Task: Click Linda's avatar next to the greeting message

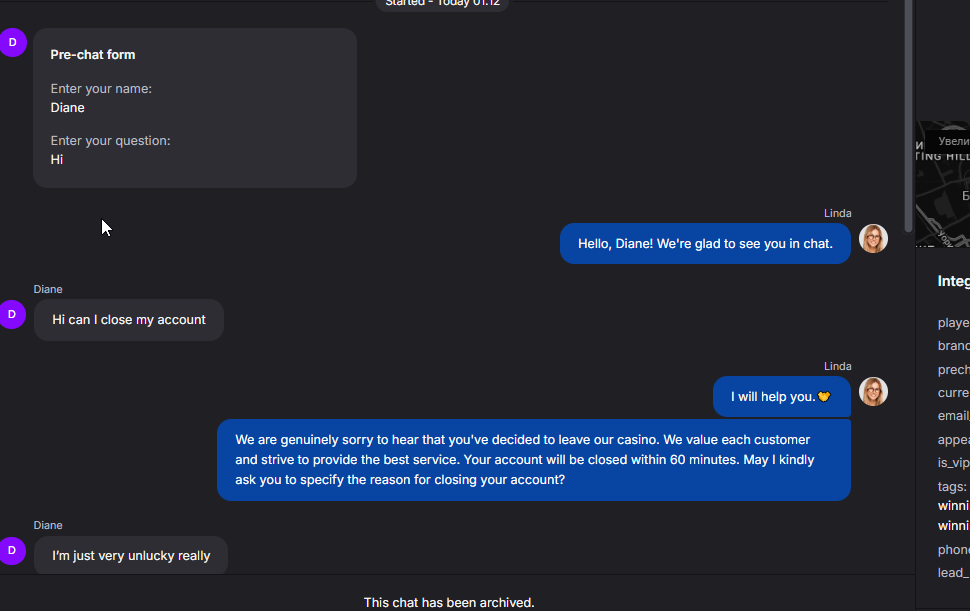Action: (873, 239)
